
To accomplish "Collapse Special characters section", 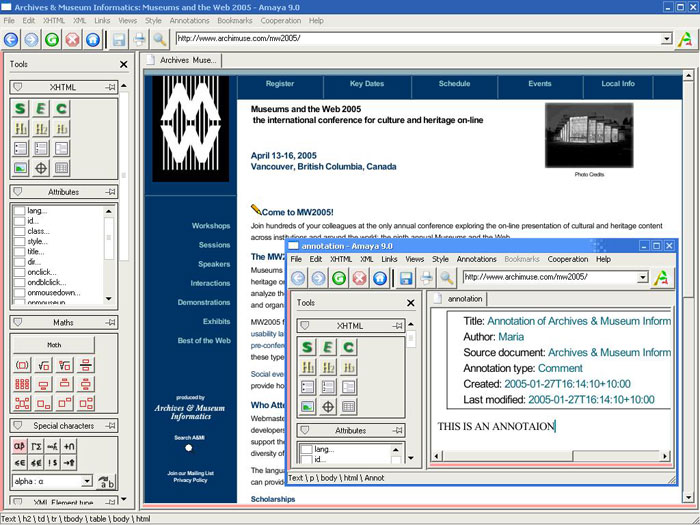I will pos(18,425).
